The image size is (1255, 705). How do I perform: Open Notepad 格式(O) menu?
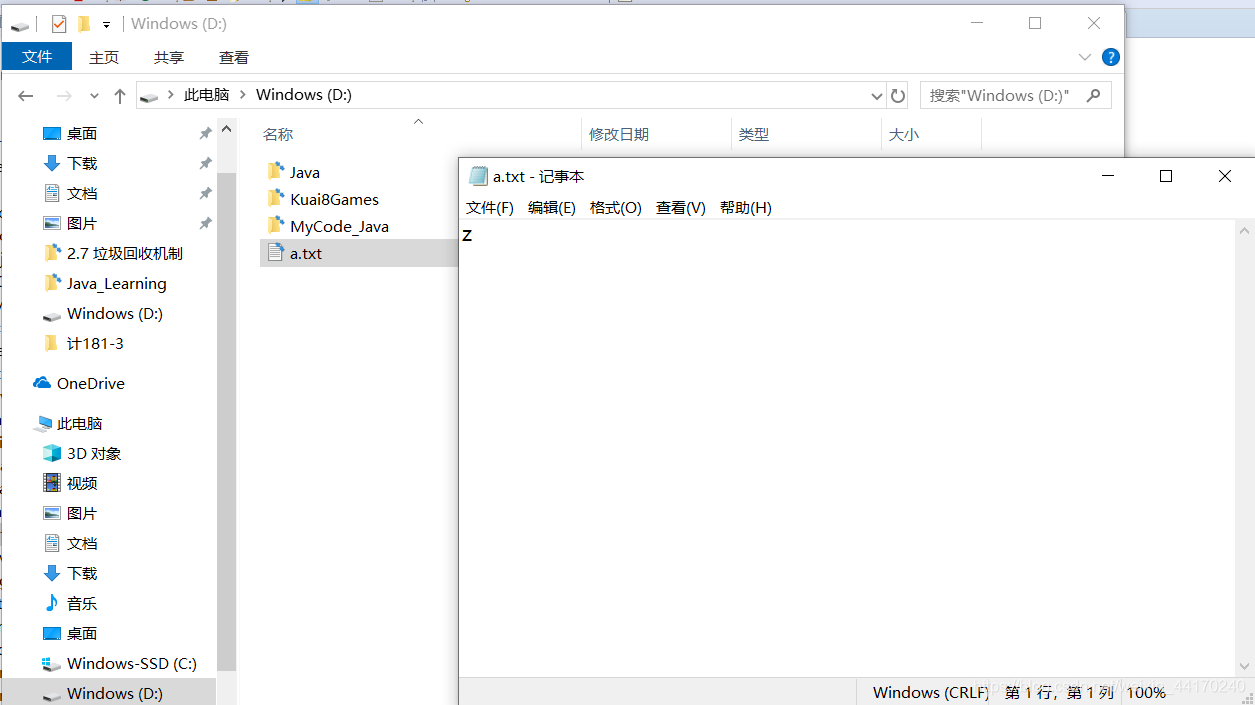616,208
